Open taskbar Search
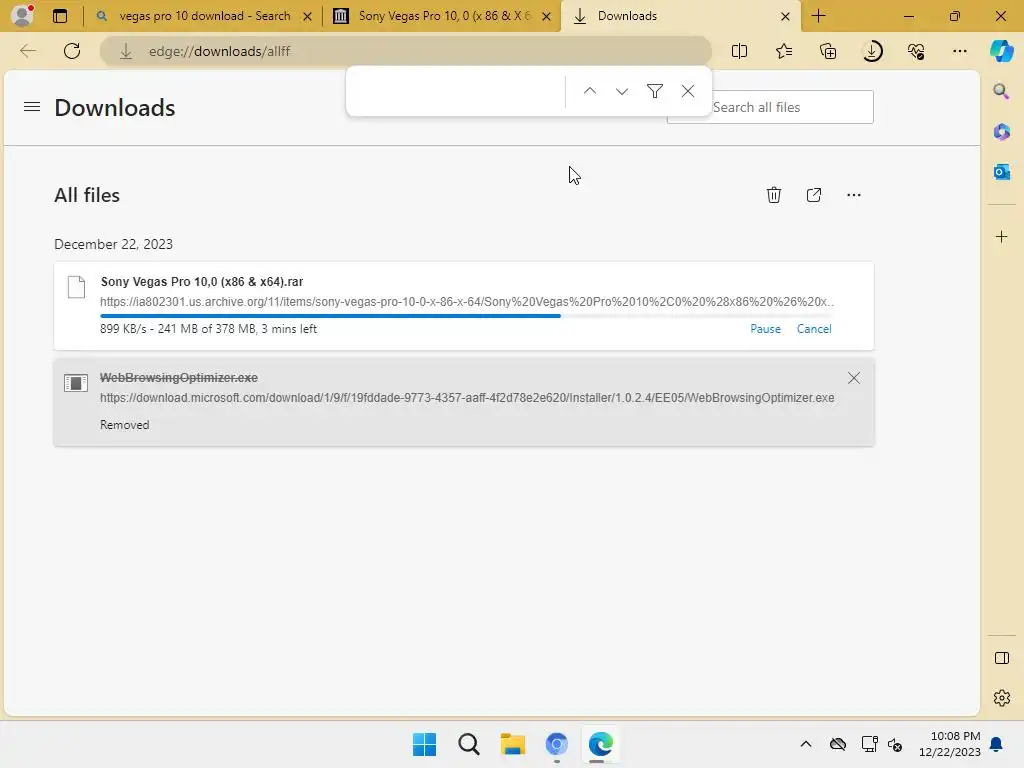 469,744
